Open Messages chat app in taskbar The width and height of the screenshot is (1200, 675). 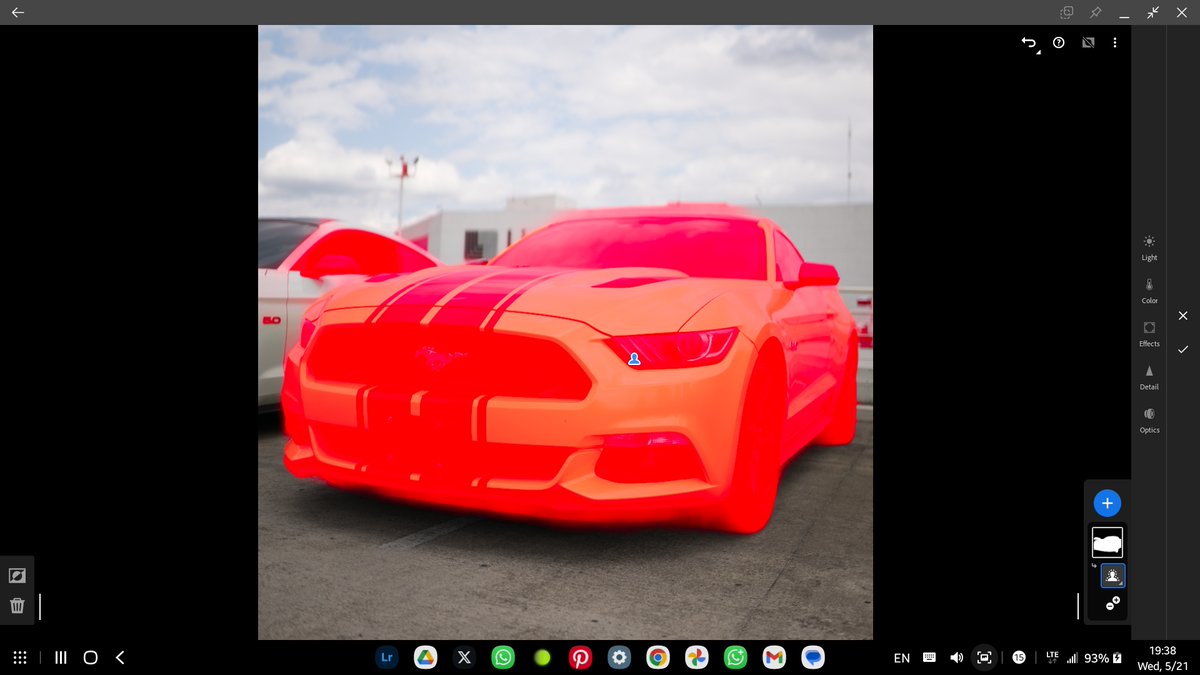click(813, 658)
